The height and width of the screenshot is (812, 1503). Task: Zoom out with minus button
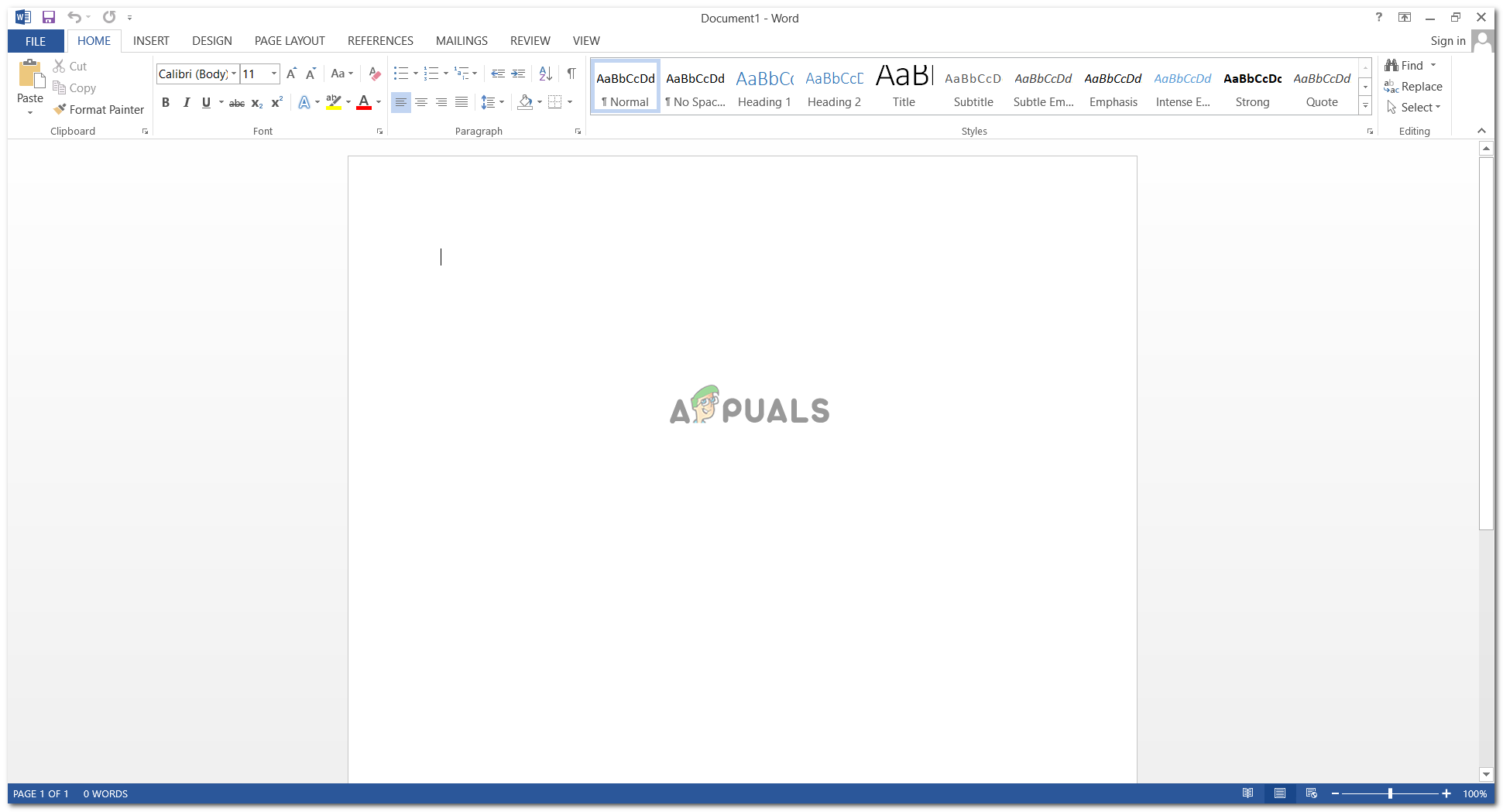(1335, 793)
